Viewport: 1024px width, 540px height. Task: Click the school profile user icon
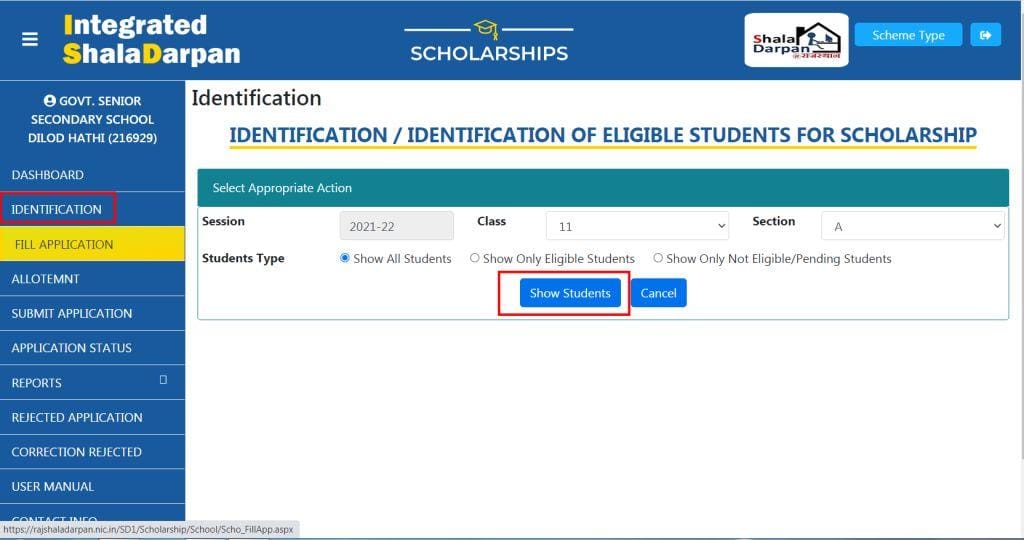[x=49, y=101]
